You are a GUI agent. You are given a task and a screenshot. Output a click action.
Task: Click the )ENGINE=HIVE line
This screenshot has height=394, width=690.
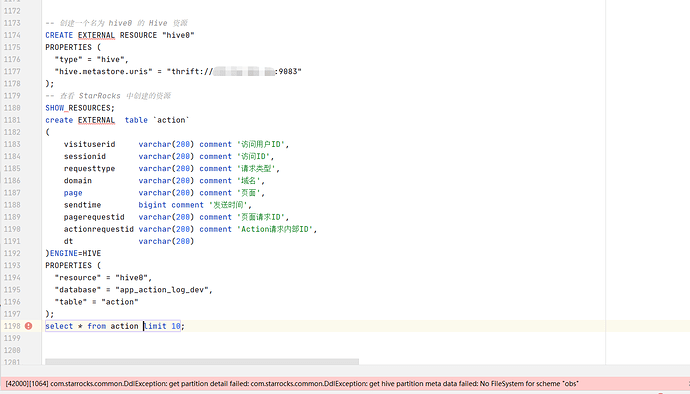[x=73, y=254]
